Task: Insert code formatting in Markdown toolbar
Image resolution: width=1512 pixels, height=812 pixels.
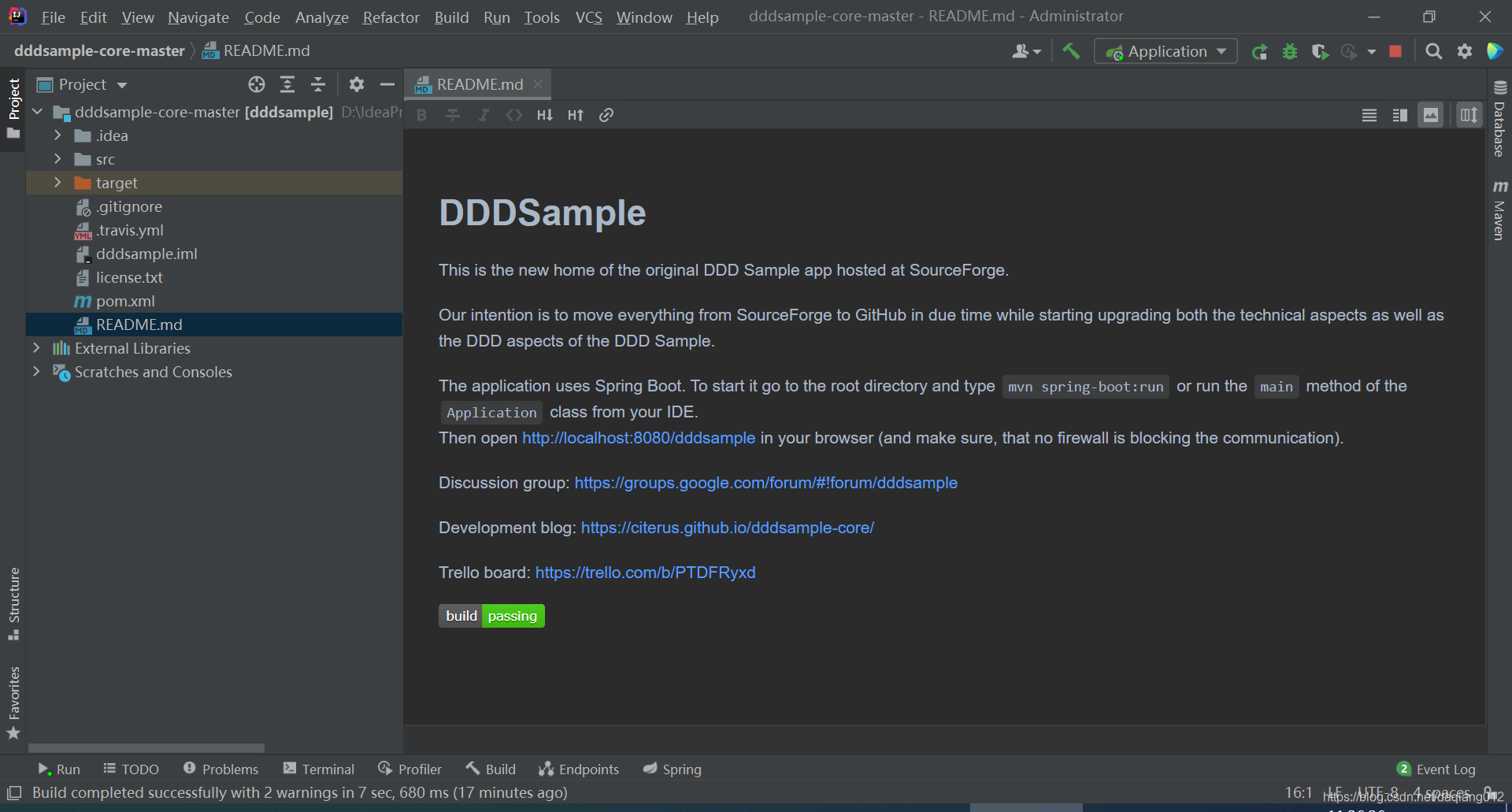Action: coord(514,115)
